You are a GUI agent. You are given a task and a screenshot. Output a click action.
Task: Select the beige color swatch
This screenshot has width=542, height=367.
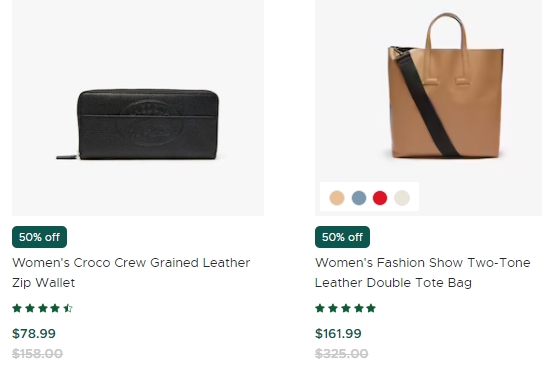coord(337,198)
